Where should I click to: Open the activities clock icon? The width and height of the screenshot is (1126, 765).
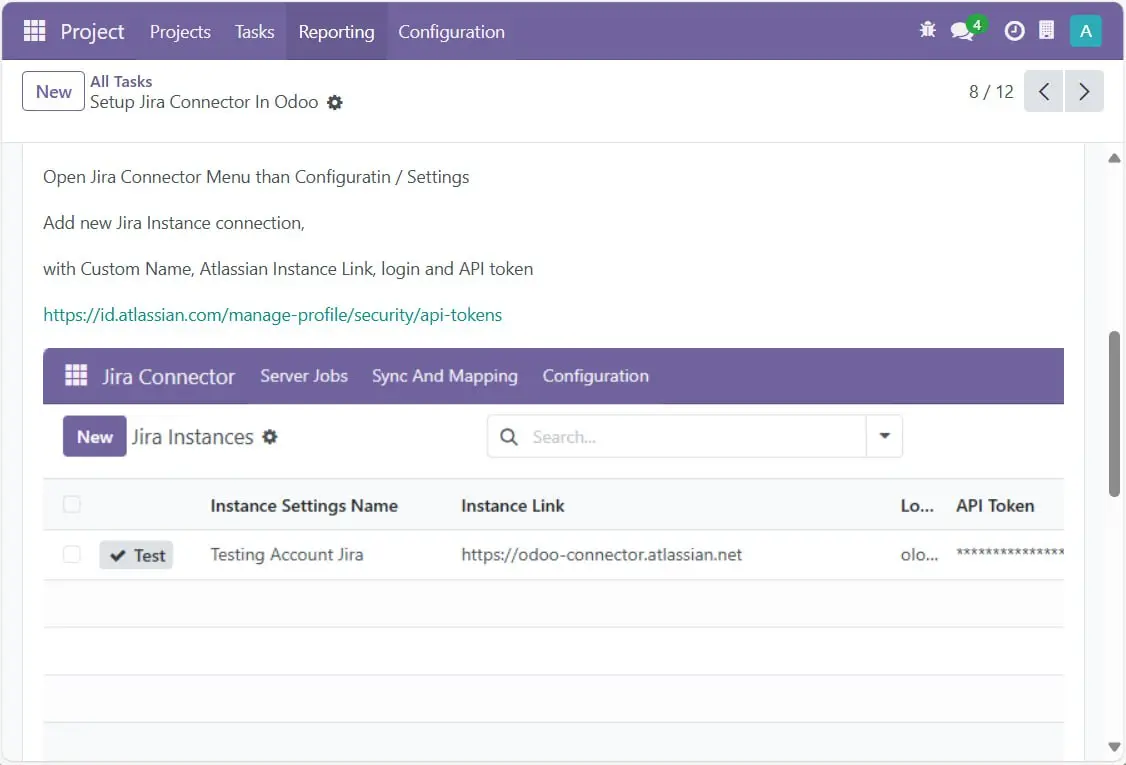coord(1014,31)
